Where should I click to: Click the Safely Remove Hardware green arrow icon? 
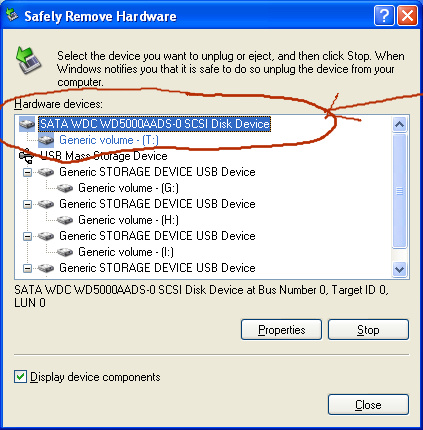28,60
